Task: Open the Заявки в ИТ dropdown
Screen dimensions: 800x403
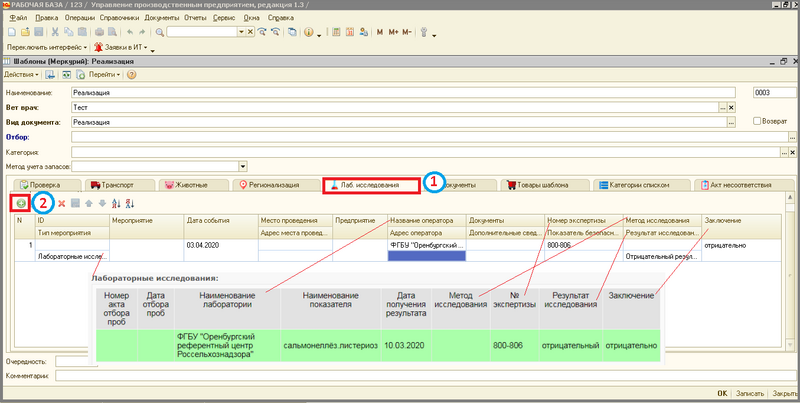Action: (x=121, y=47)
